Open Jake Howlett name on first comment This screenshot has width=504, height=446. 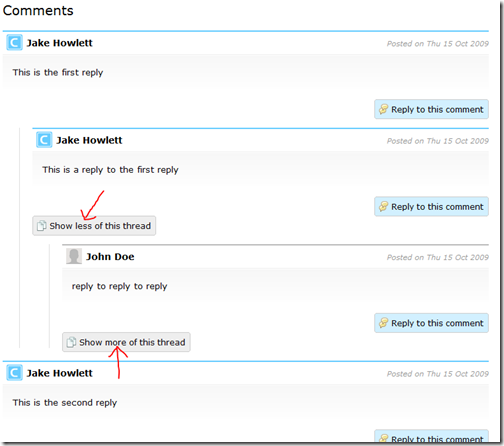(60, 43)
